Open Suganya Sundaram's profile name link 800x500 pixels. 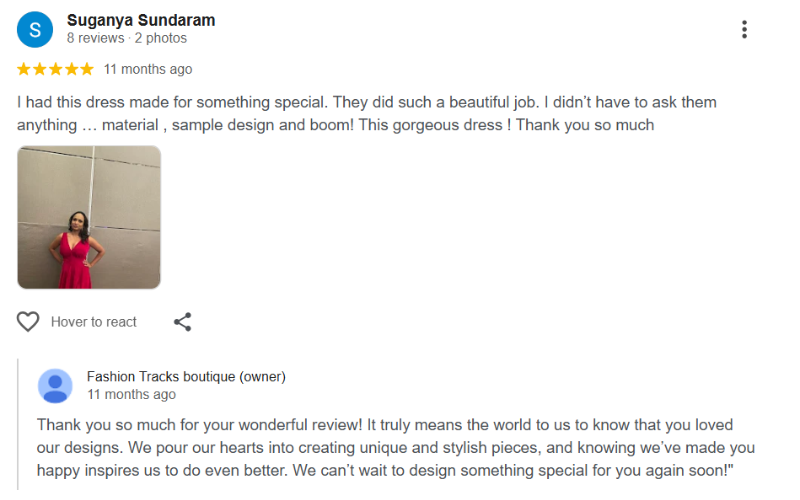(x=141, y=20)
